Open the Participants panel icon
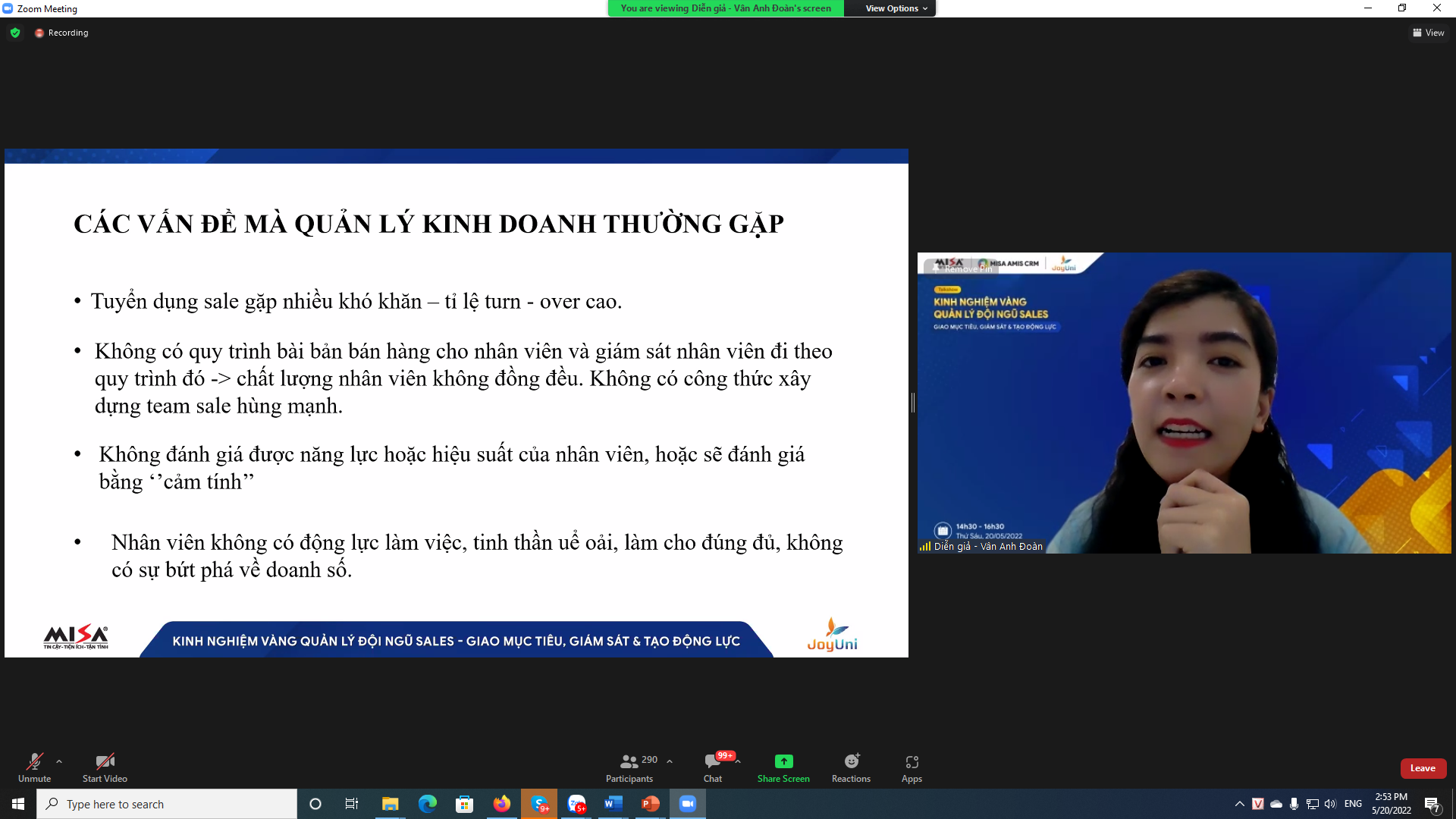 [629, 761]
